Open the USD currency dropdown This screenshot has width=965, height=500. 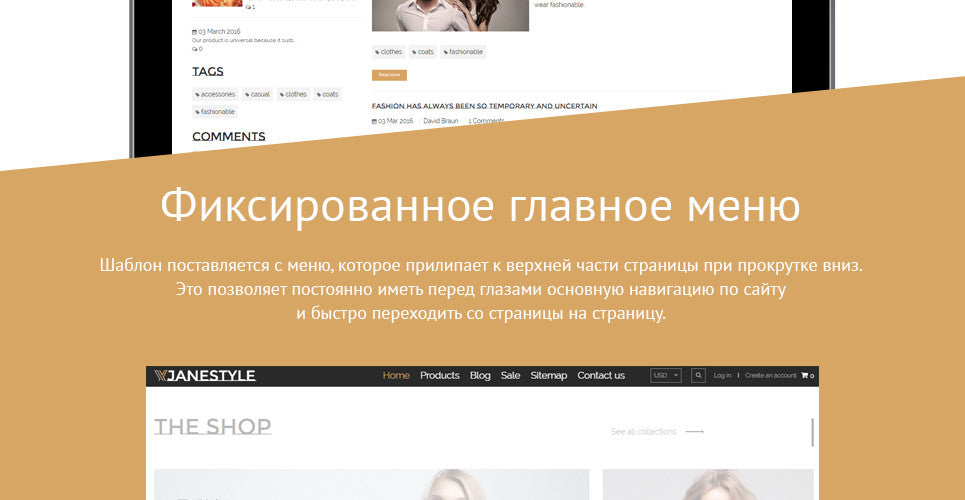coord(666,375)
